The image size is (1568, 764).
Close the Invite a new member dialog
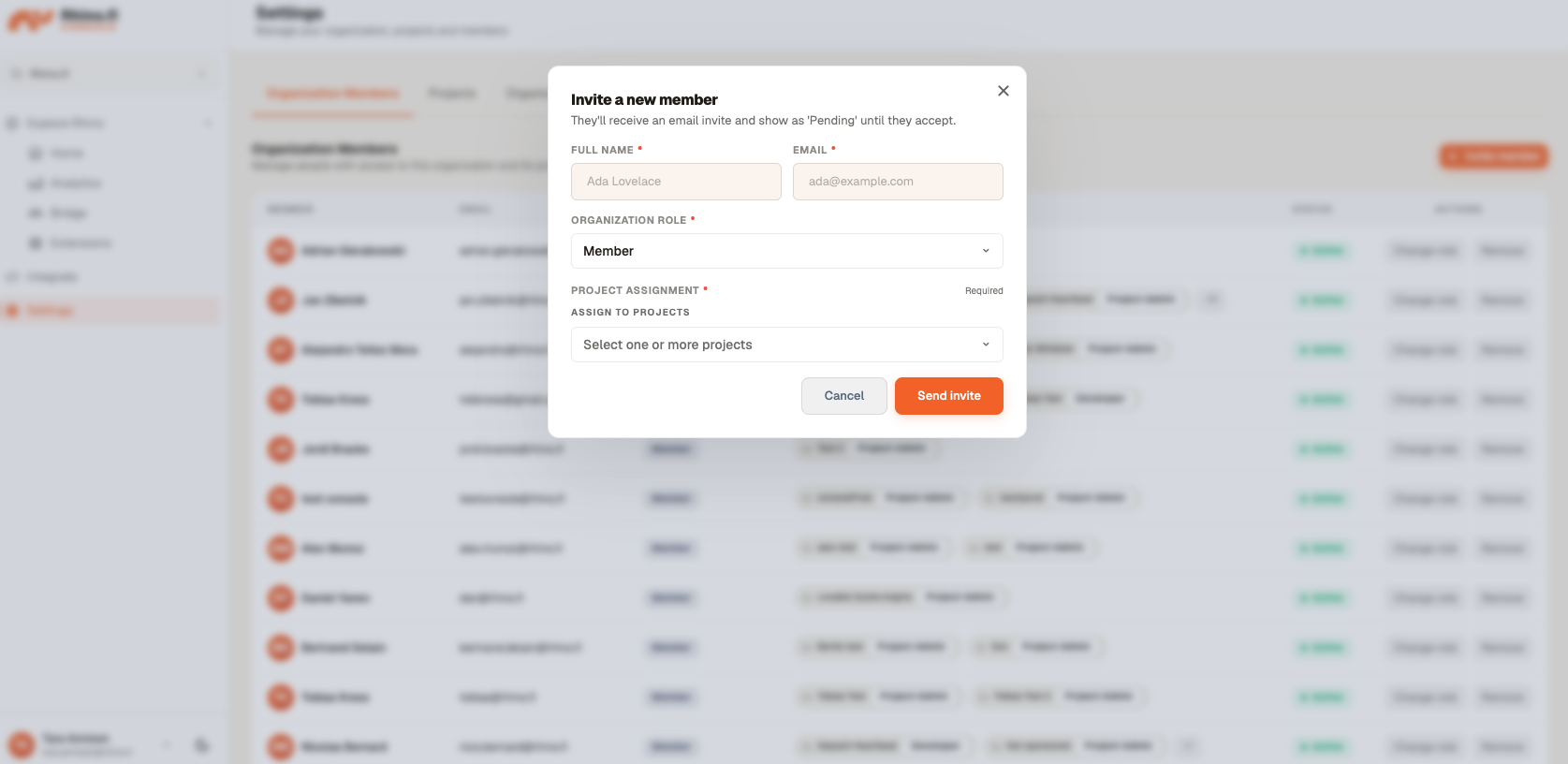(x=1003, y=91)
